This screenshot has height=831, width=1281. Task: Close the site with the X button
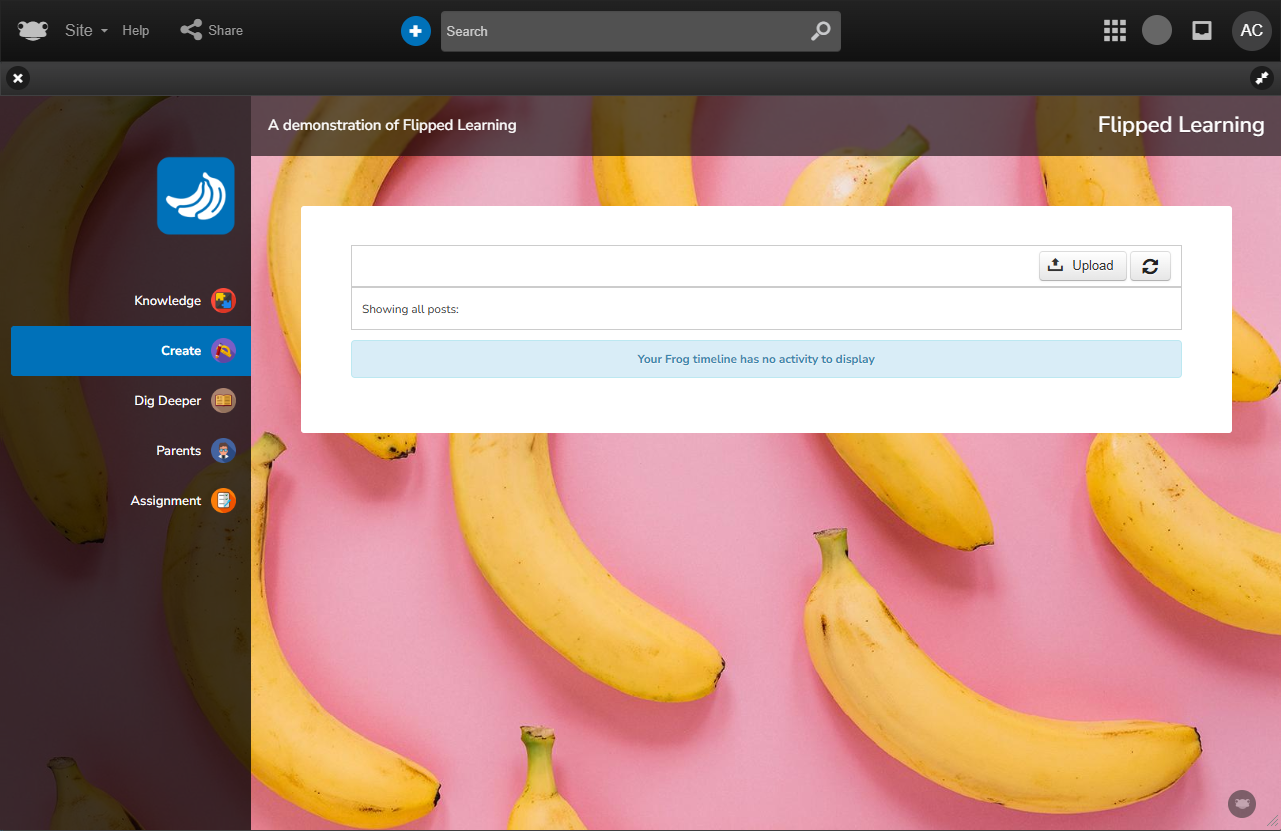pos(18,78)
